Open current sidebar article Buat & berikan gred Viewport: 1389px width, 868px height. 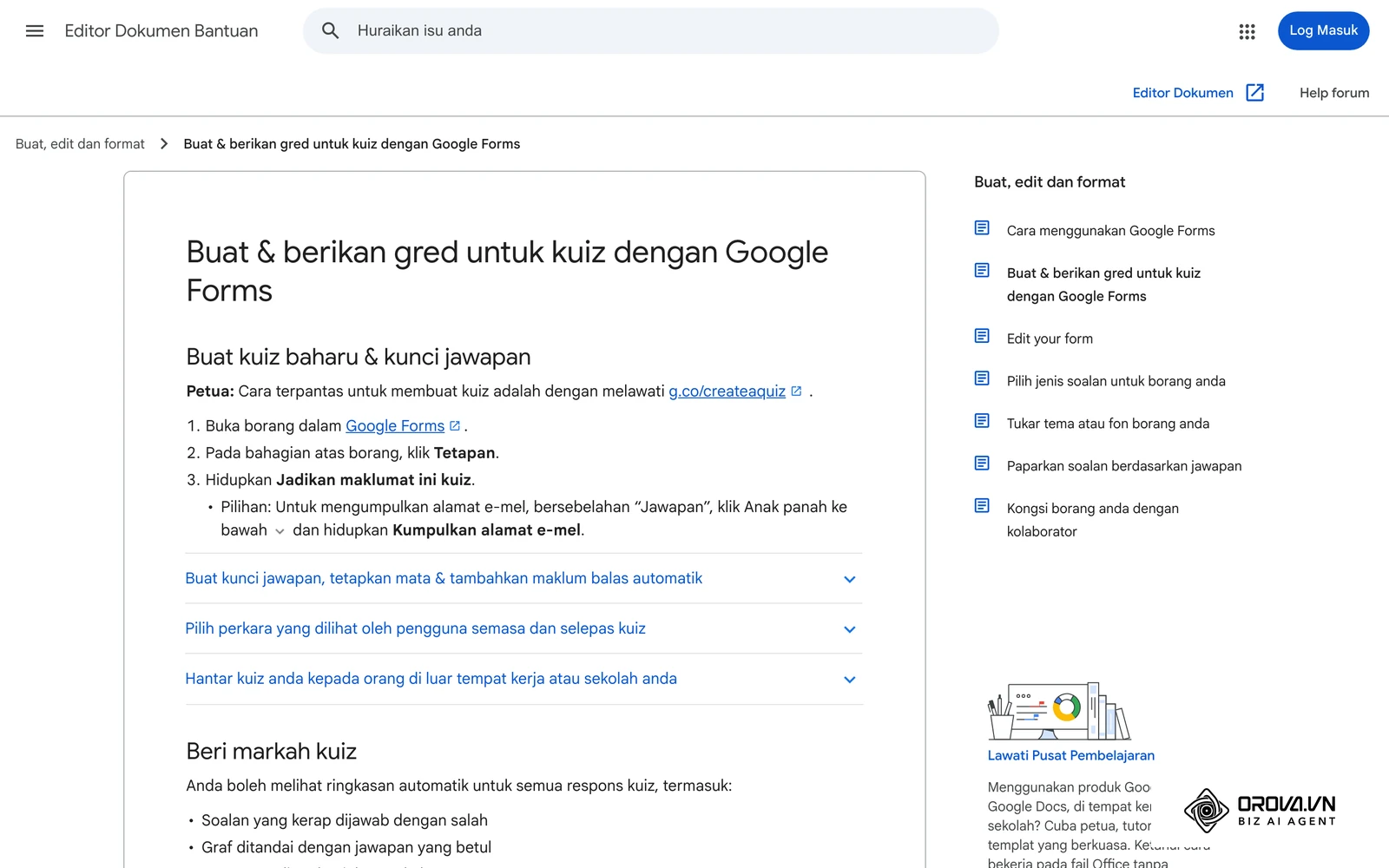coord(1103,285)
